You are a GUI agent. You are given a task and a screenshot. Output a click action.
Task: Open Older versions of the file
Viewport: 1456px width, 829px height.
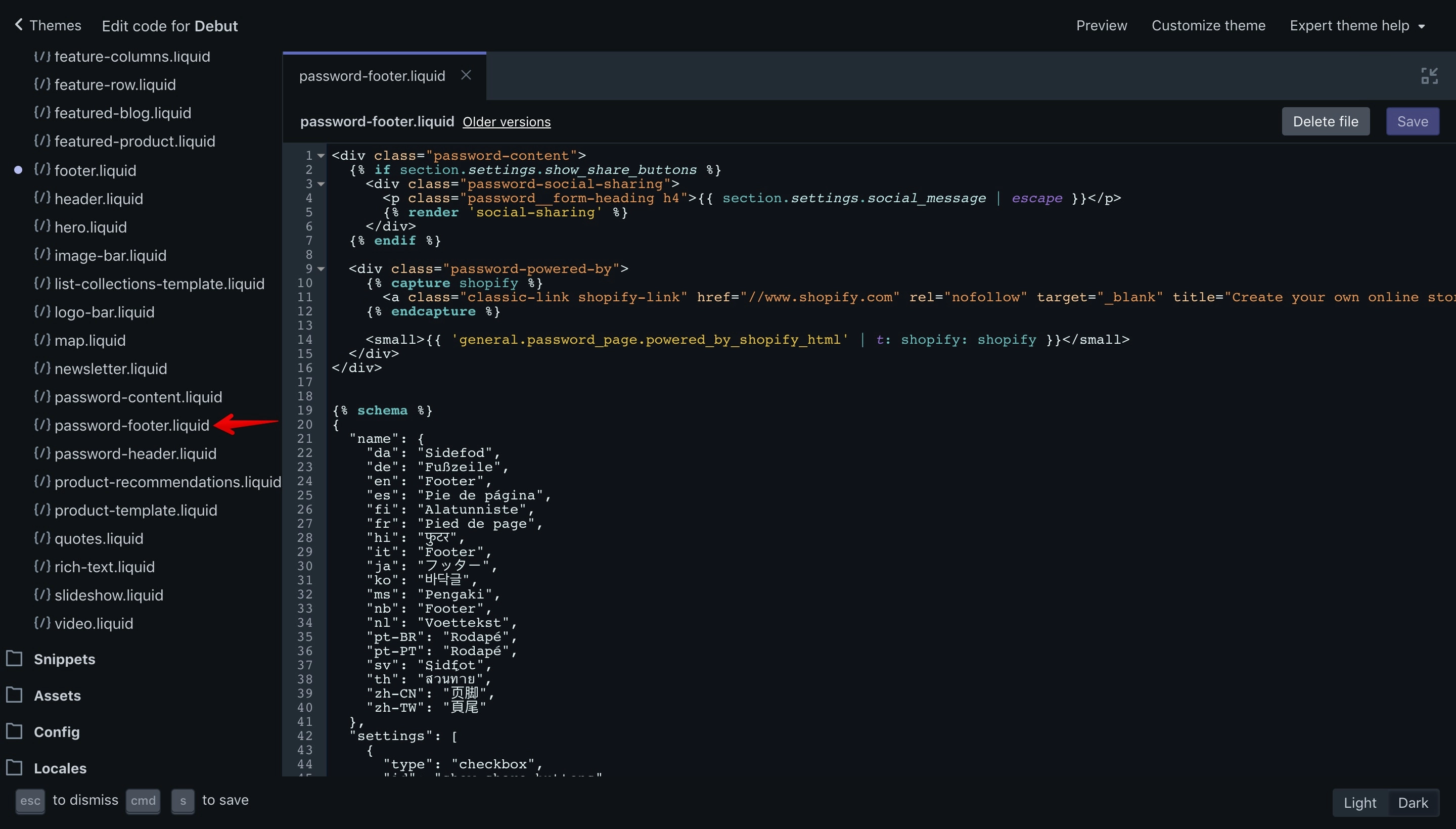506,122
